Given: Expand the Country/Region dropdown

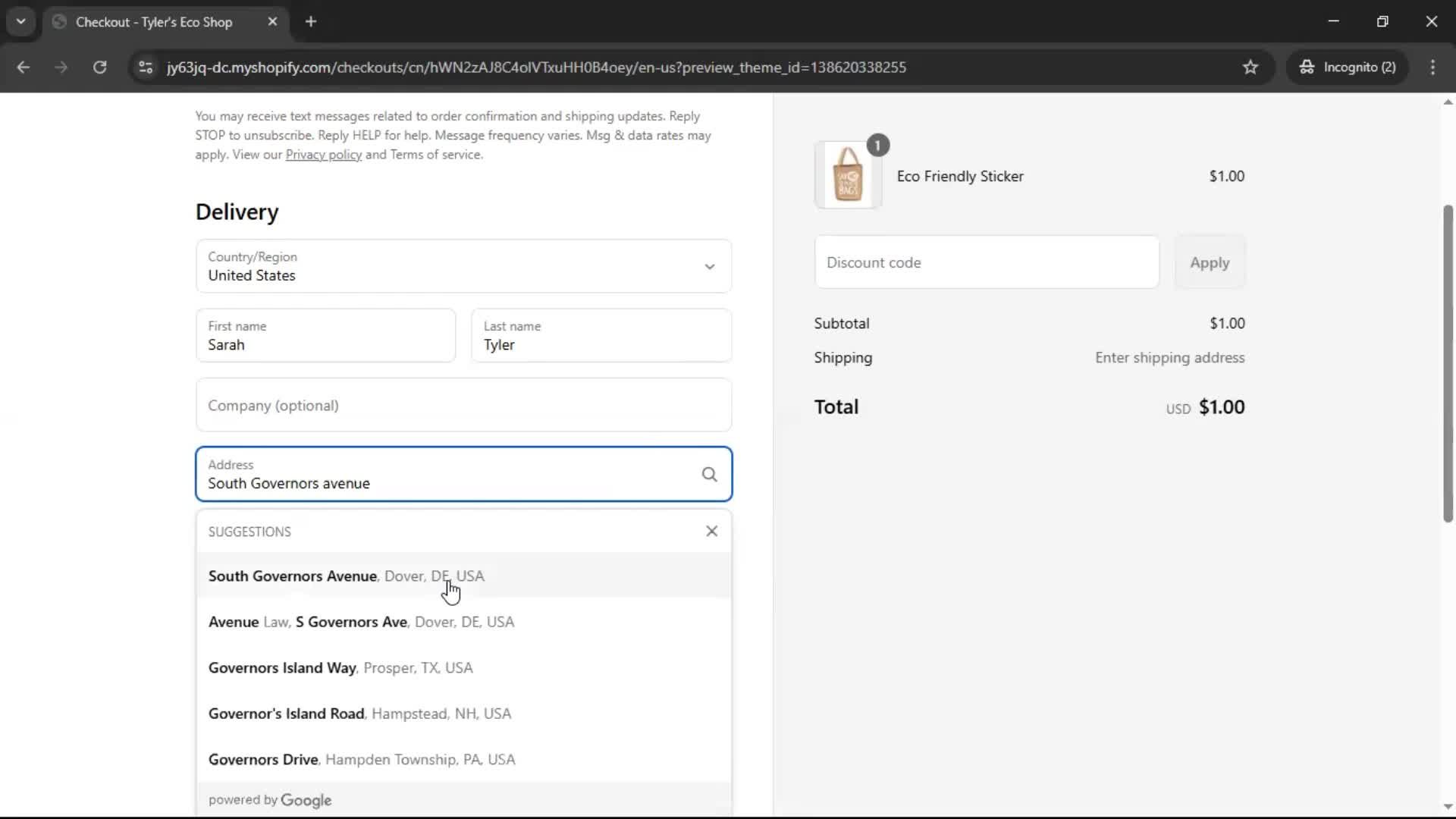Looking at the screenshot, I should [x=710, y=266].
